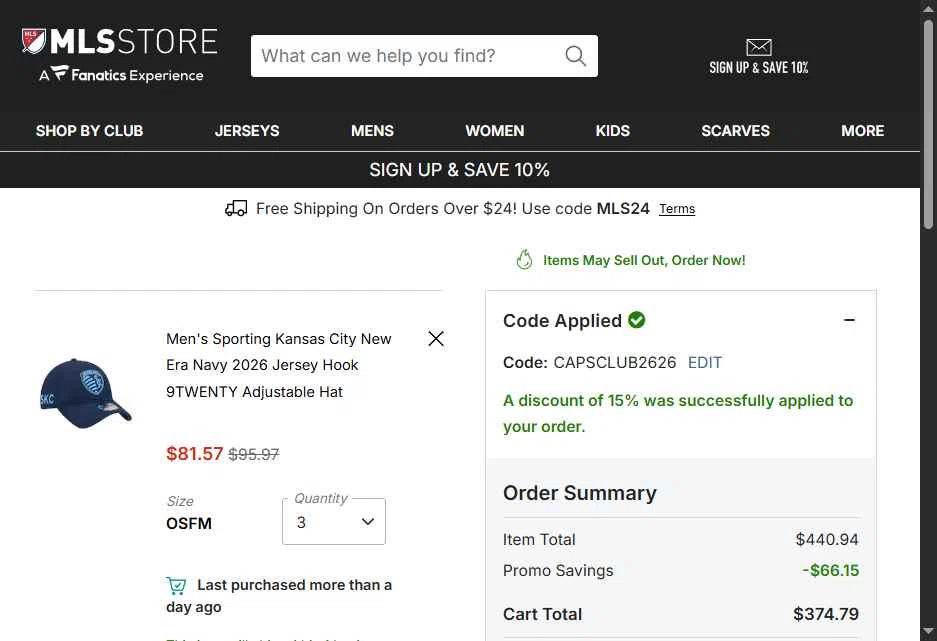937x641 pixels.
Task: Open the Scarves menu
Action: (736, 131)
